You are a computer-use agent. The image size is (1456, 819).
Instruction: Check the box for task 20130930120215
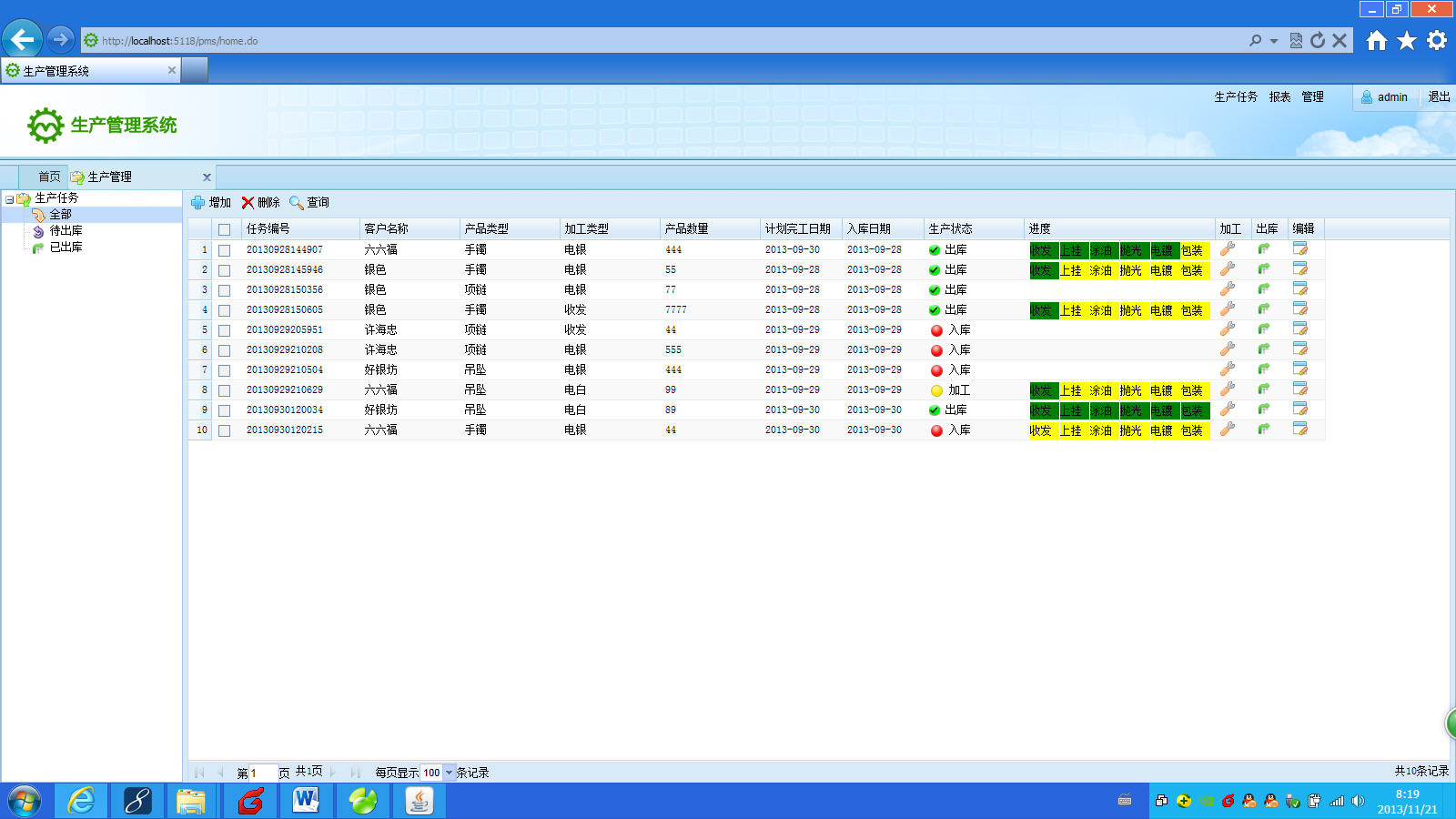tap(224, 430)
